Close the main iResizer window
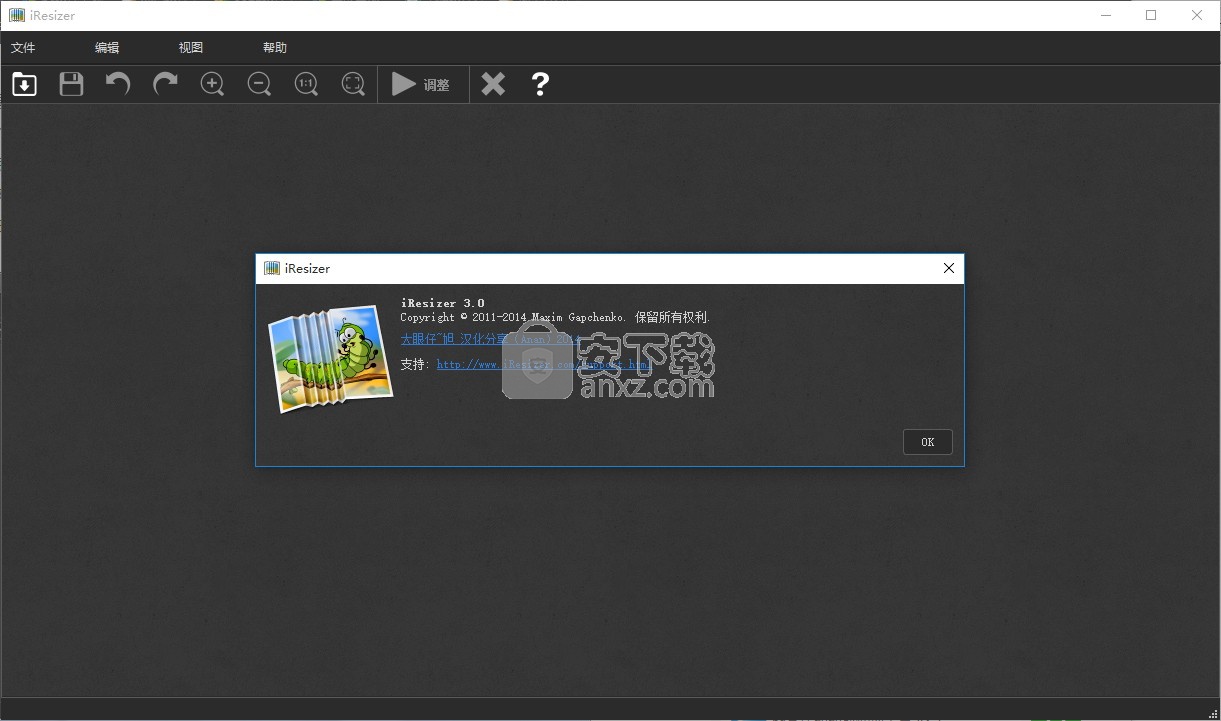Screen dimensions: 1221x721 pyautogui.click(x=1197, y=15)
